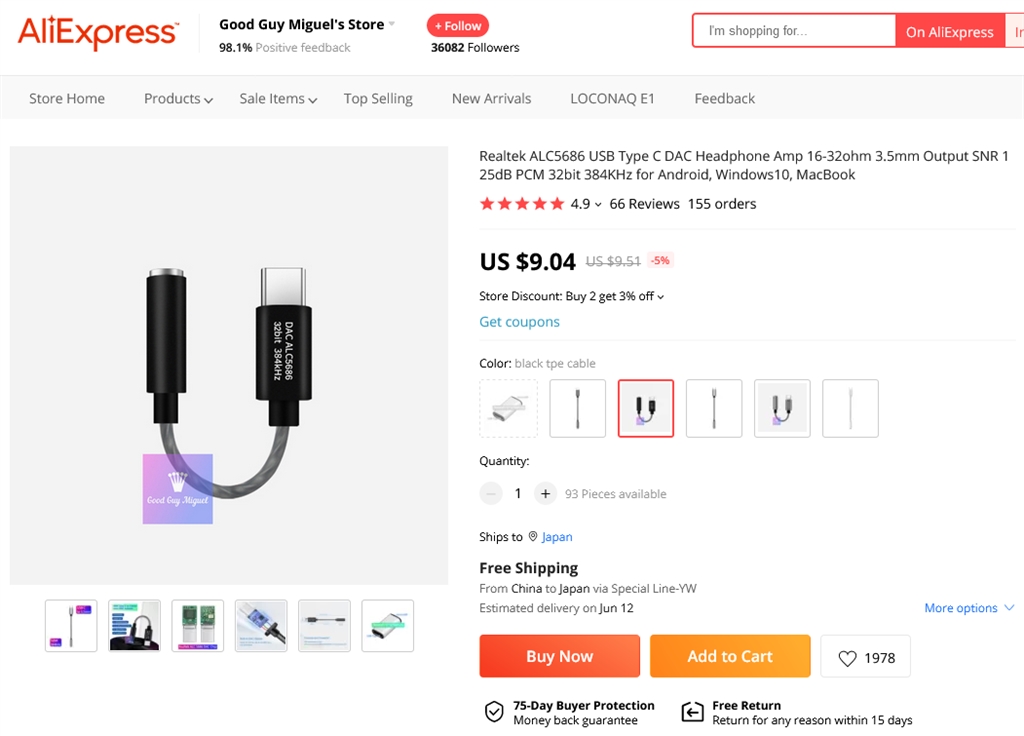
Task: Expand Store Discount details
Action: [572, 296]
